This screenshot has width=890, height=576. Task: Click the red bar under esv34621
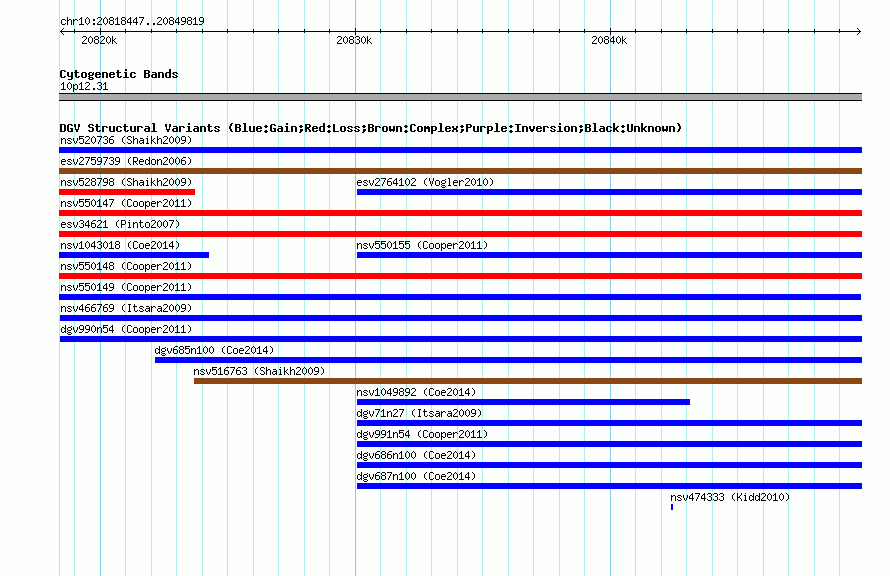(460, 234)
